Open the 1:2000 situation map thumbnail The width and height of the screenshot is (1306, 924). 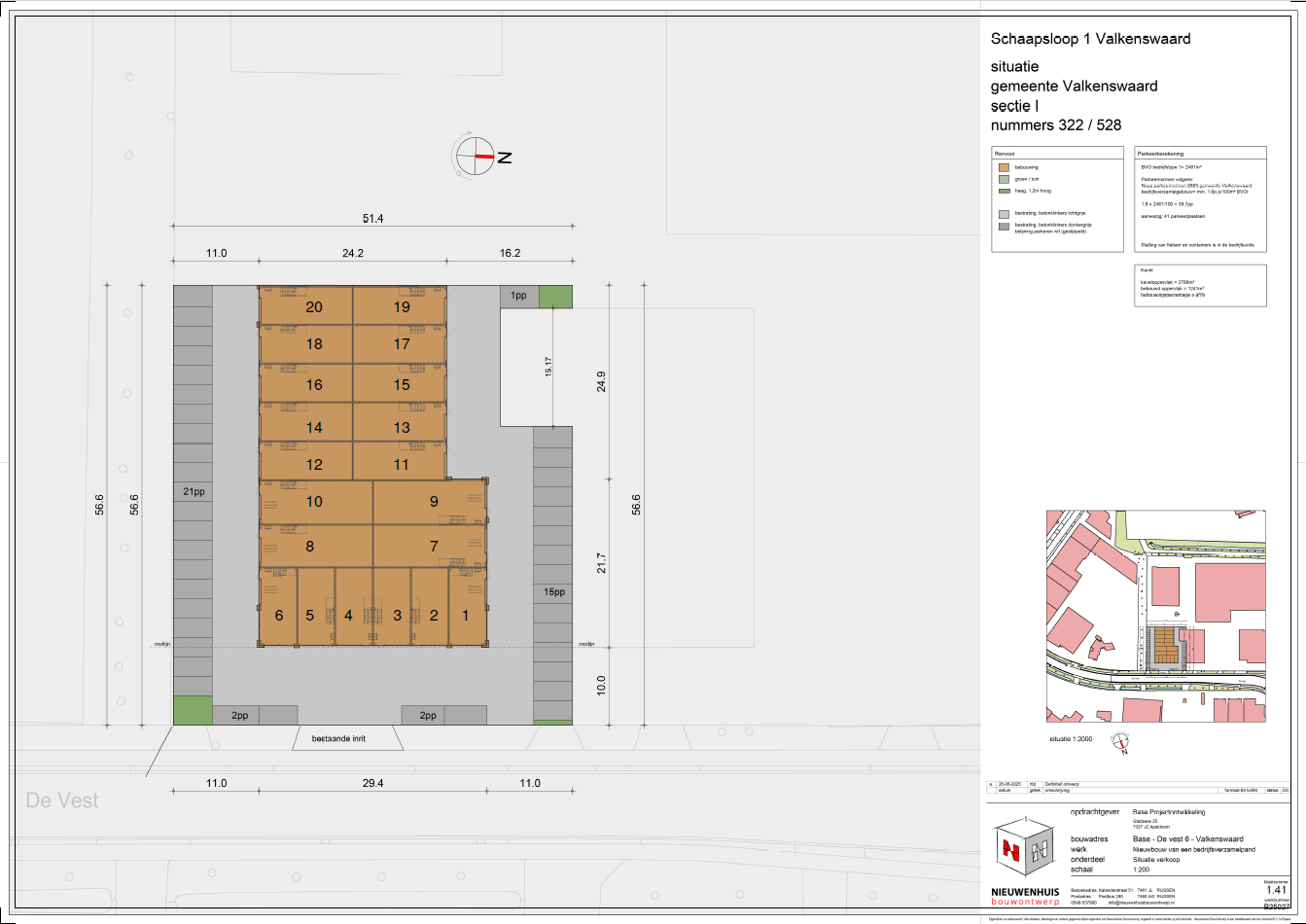click(1156, 617)
